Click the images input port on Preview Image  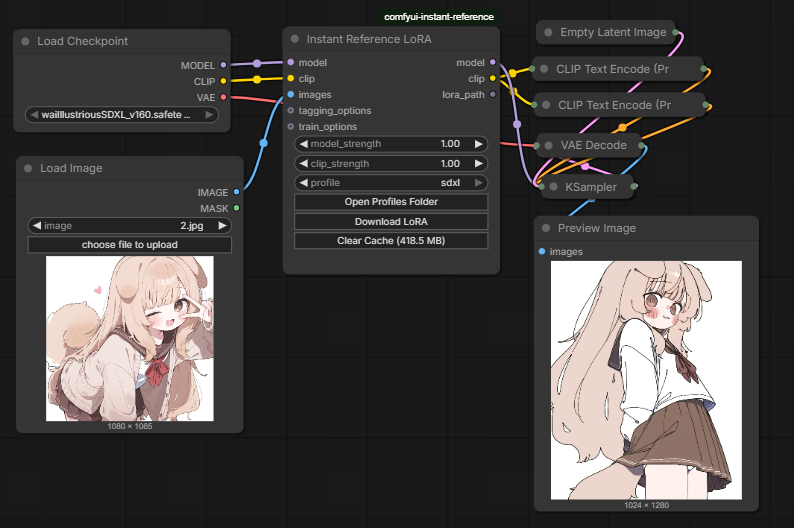click(542, 251)
